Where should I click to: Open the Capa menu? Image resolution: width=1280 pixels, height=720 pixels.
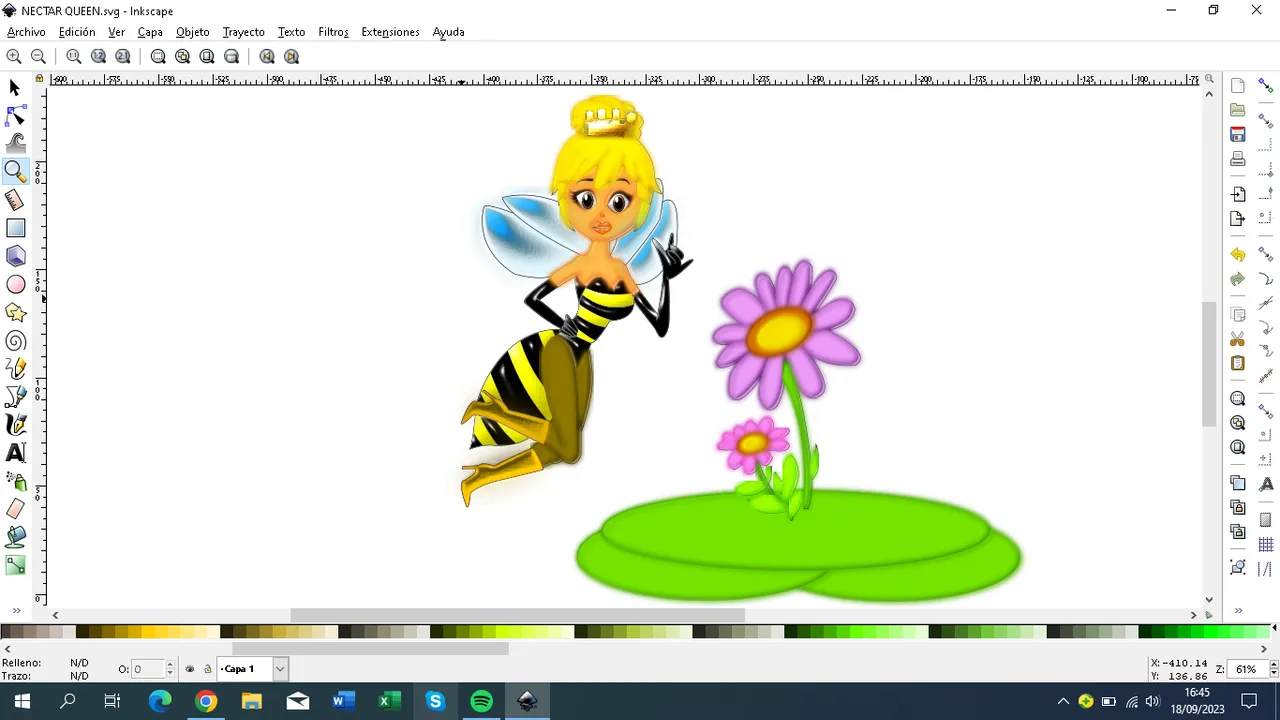pos(150,32)
